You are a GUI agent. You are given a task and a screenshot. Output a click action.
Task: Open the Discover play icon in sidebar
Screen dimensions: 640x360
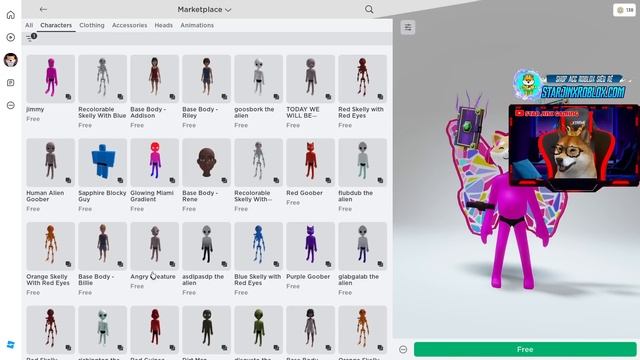point(11,38)
